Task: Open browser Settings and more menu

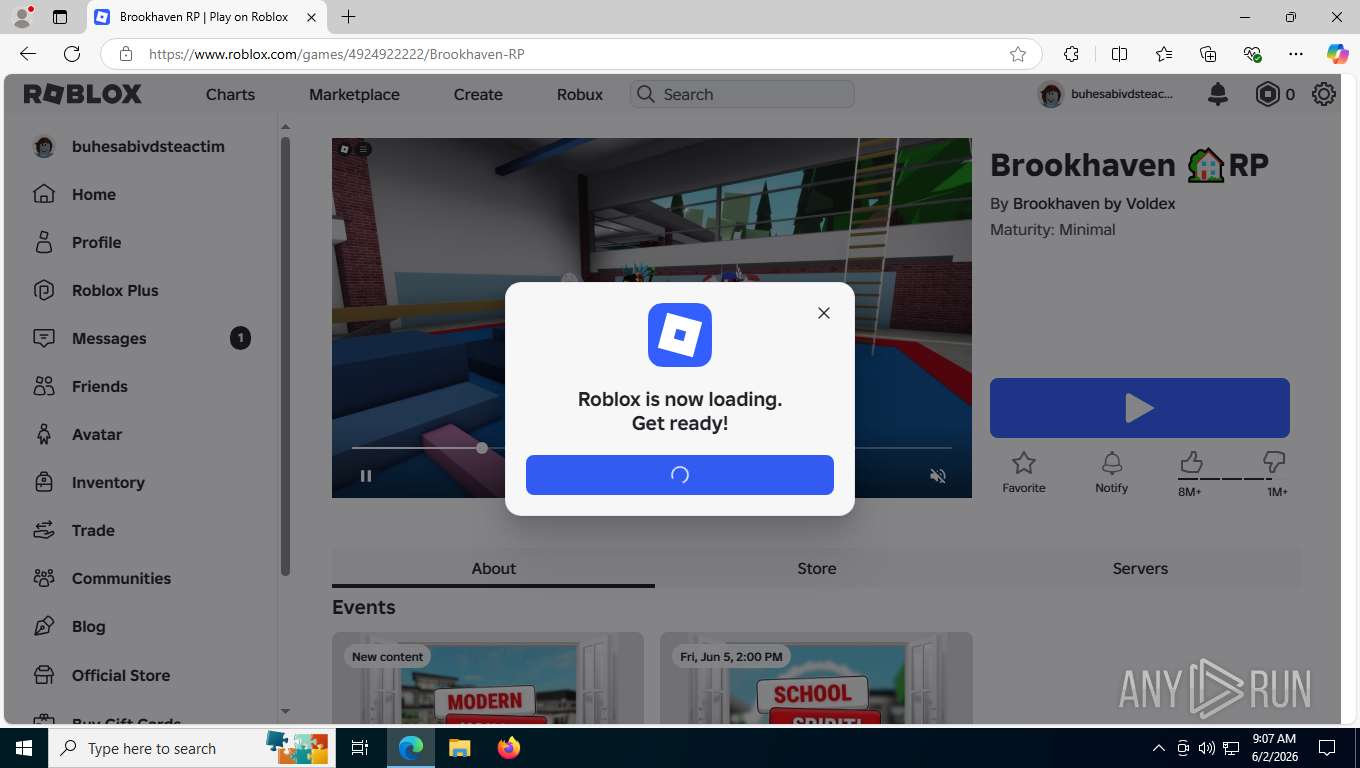Action: pyautogui.click(x=1296, y=54)
